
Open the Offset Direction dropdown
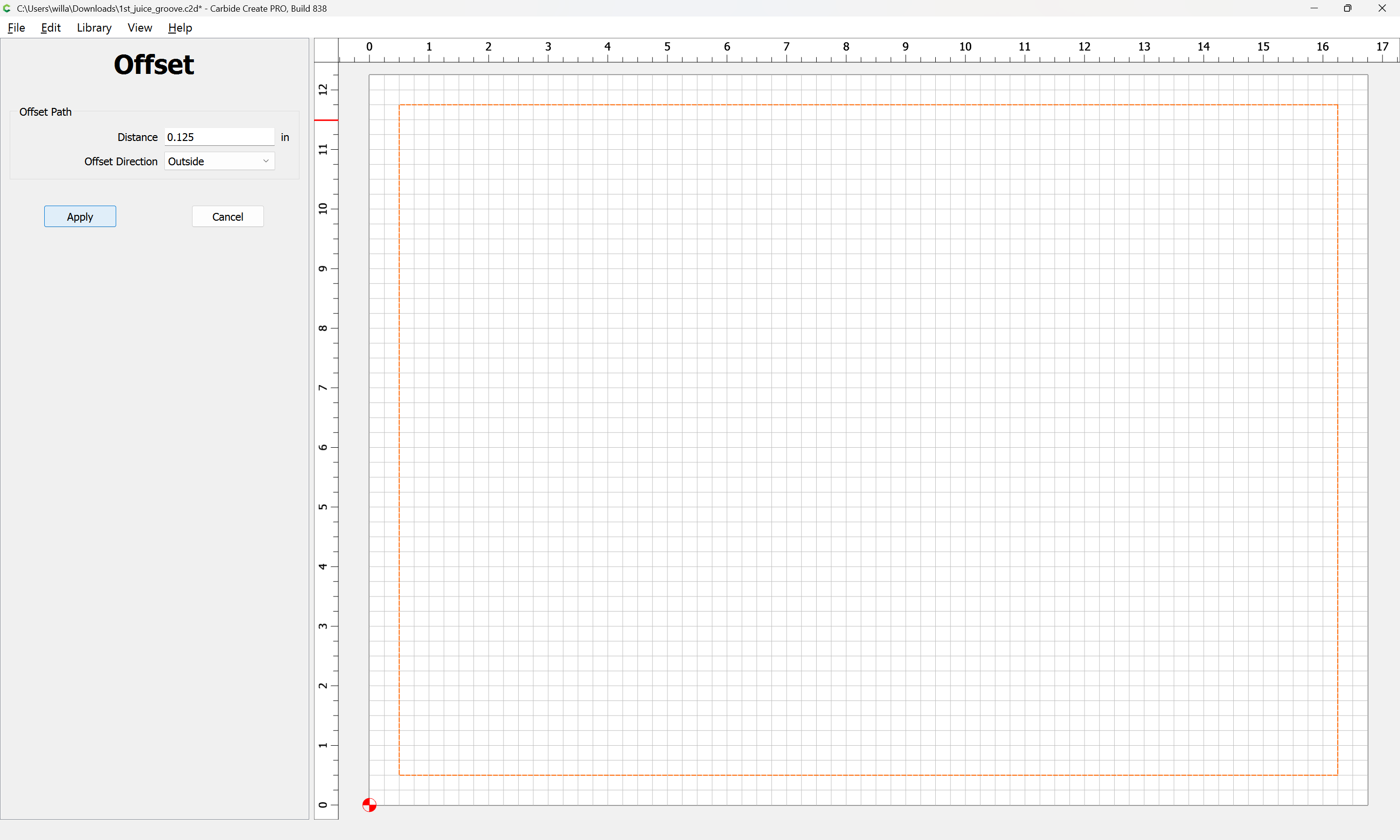(219, 161)
